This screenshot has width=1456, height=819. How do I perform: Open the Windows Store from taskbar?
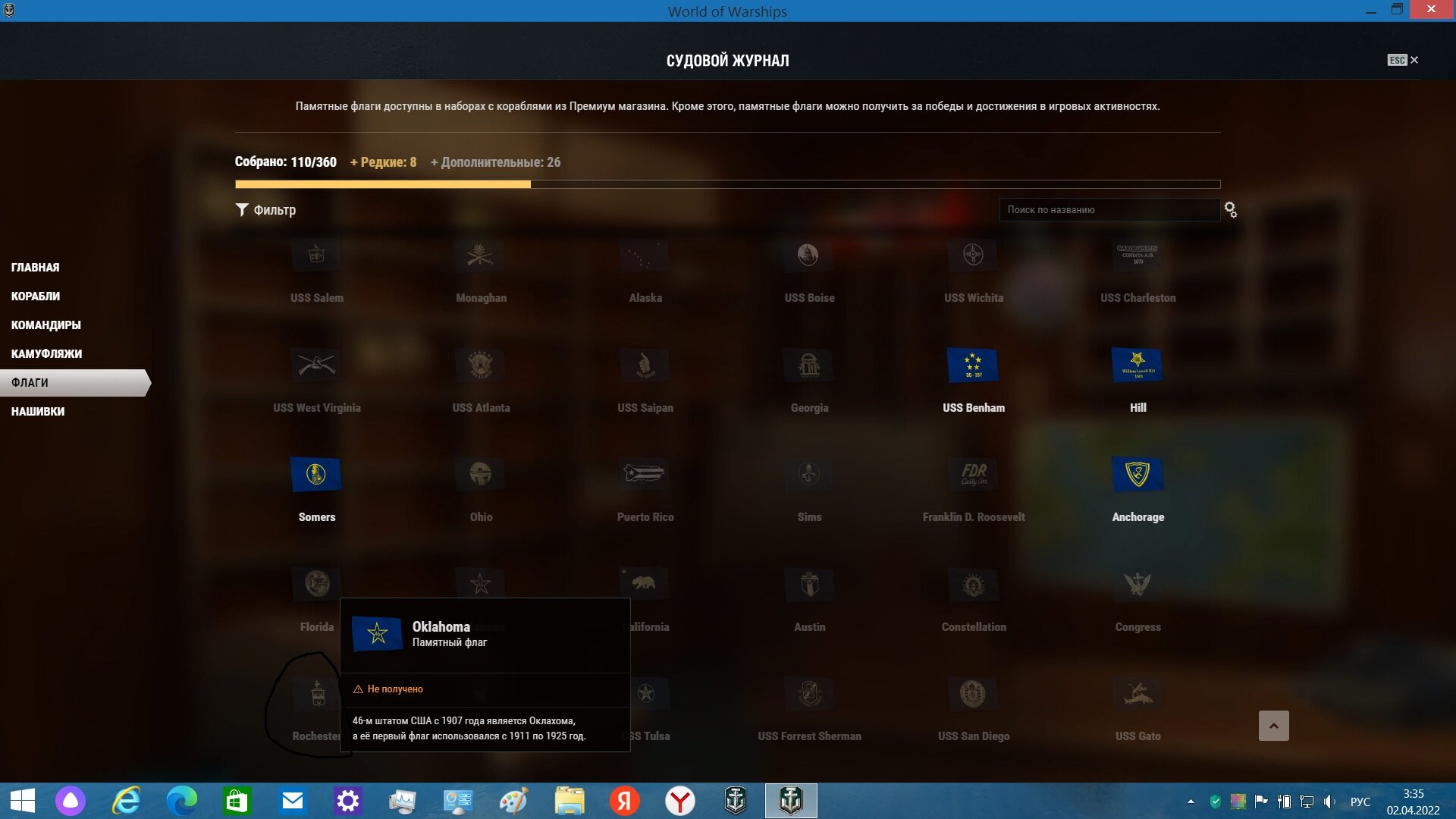(x=237, y=801)
